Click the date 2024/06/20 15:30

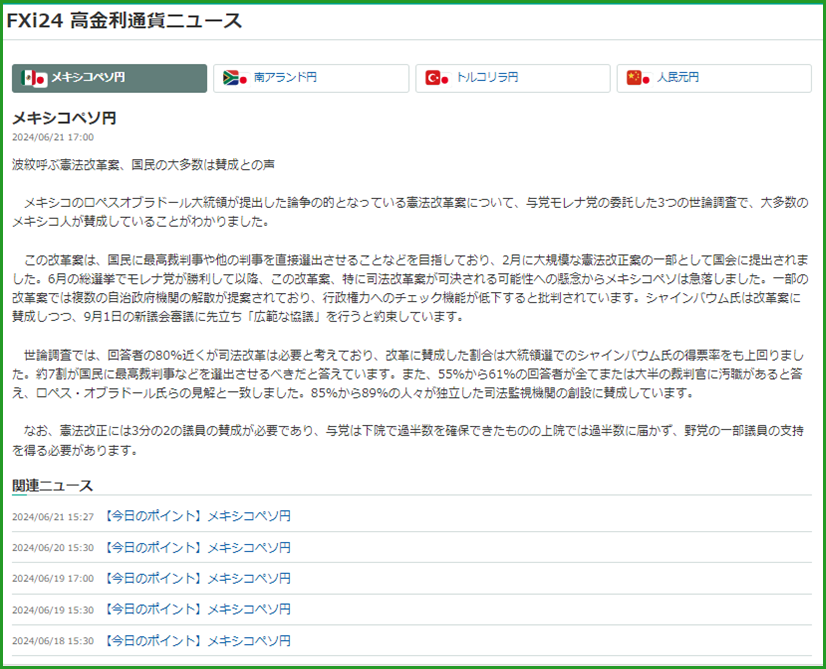(x=53, y=548)
